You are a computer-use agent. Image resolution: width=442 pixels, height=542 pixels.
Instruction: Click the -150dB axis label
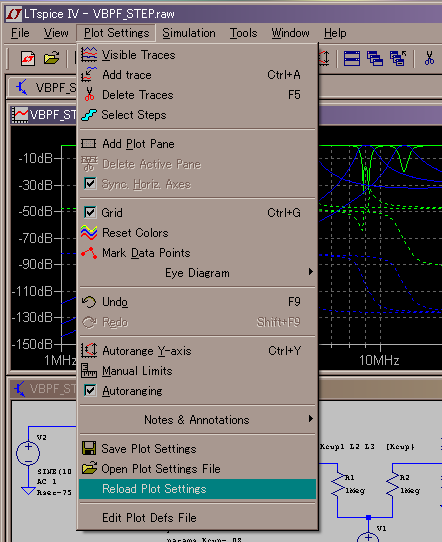pos(32,344)
